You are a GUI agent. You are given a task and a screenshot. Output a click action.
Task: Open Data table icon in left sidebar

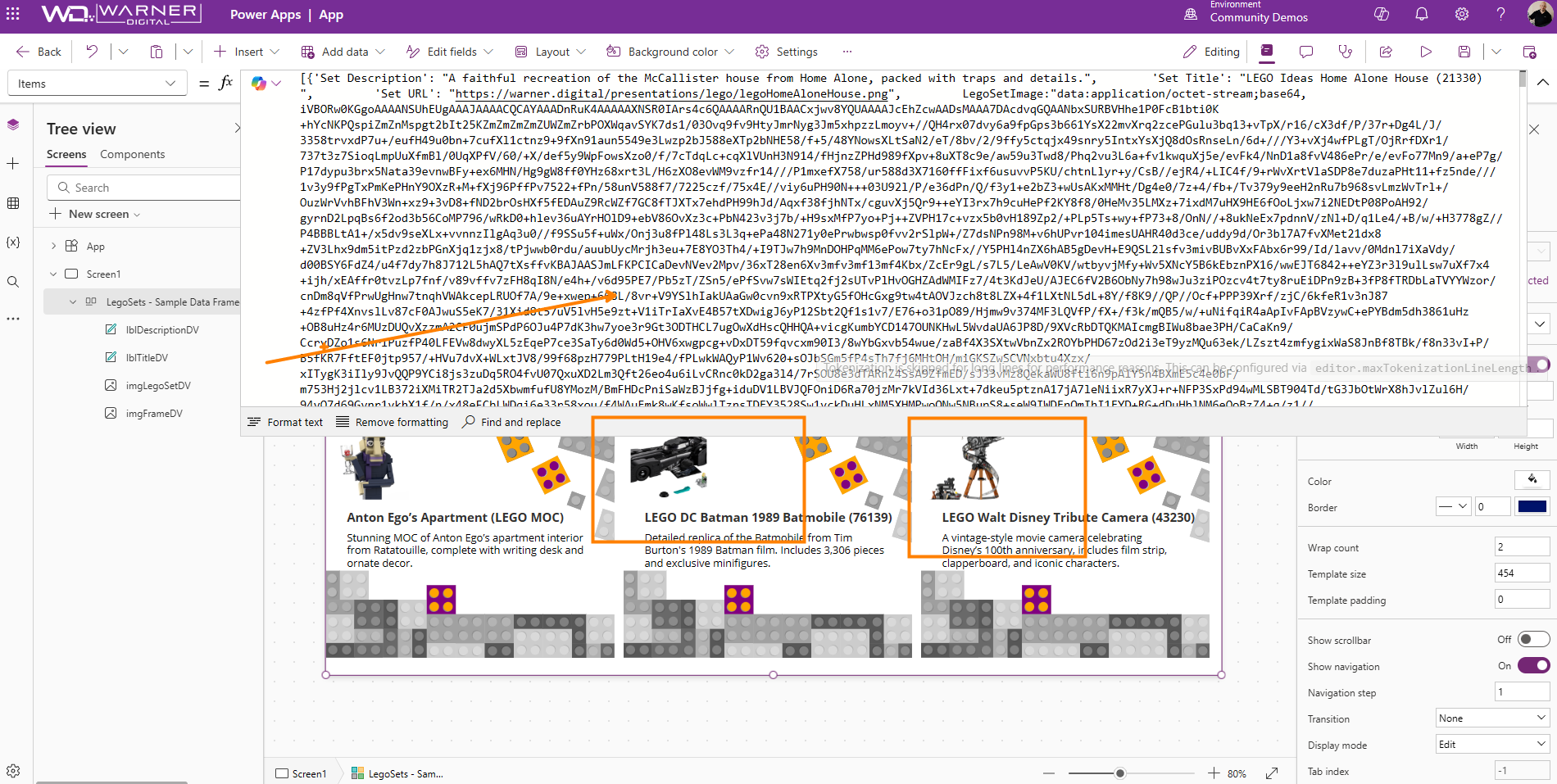[13, 203]
